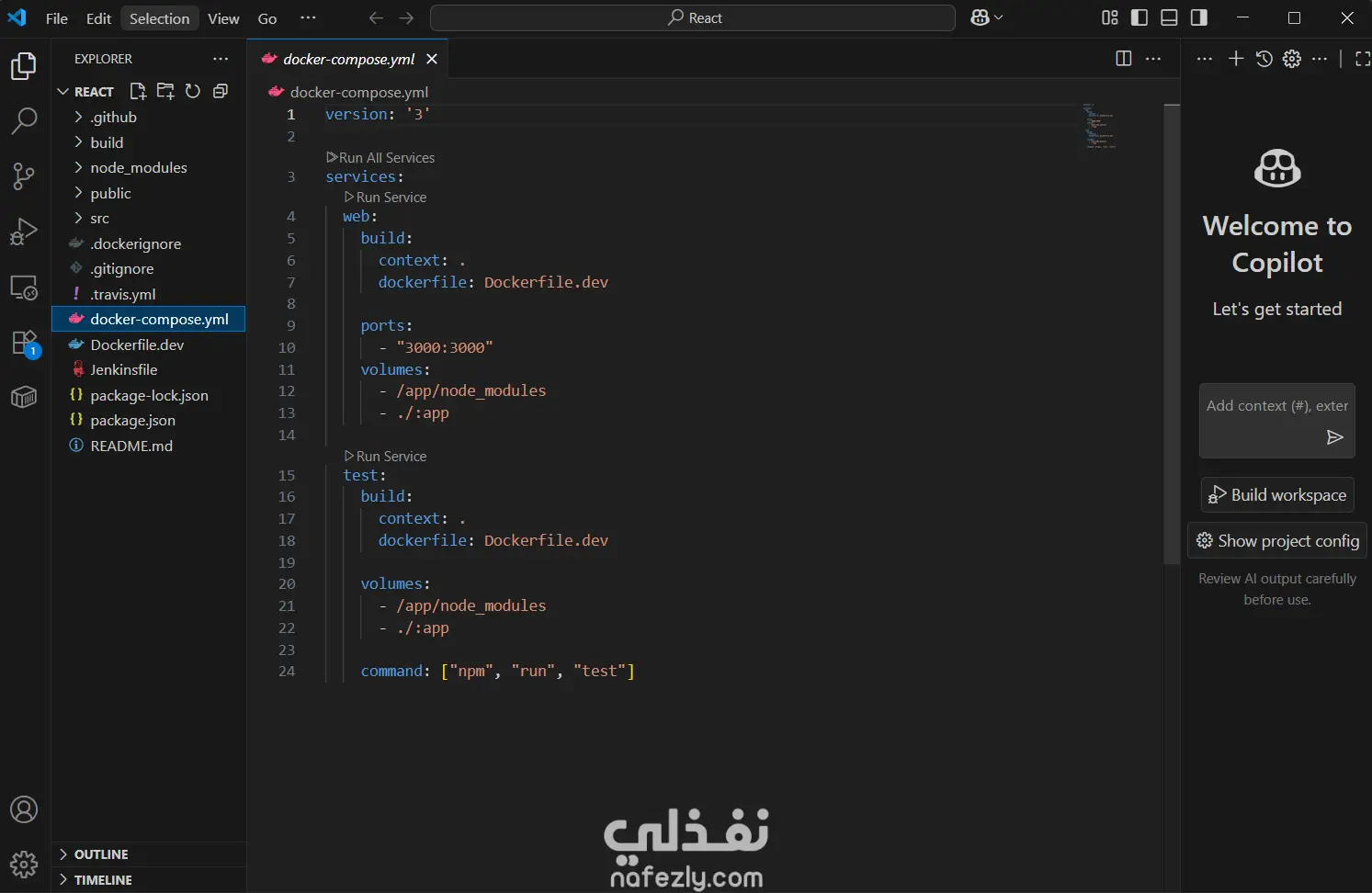Click the React command center search box
The width and height of the screenshot is (1372, 893).
click(693, 18)
